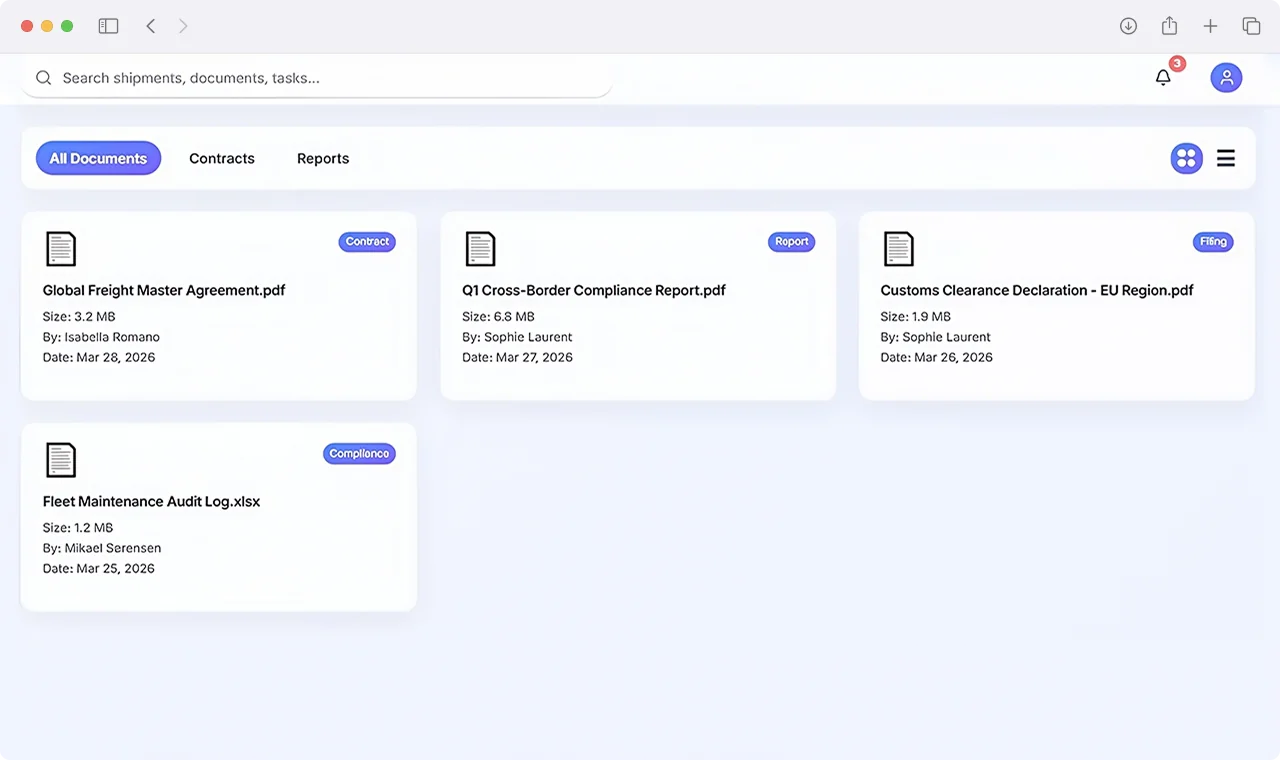Click the browser share icon
This screenshot has width=1280, height=760.
(1169, 26)
